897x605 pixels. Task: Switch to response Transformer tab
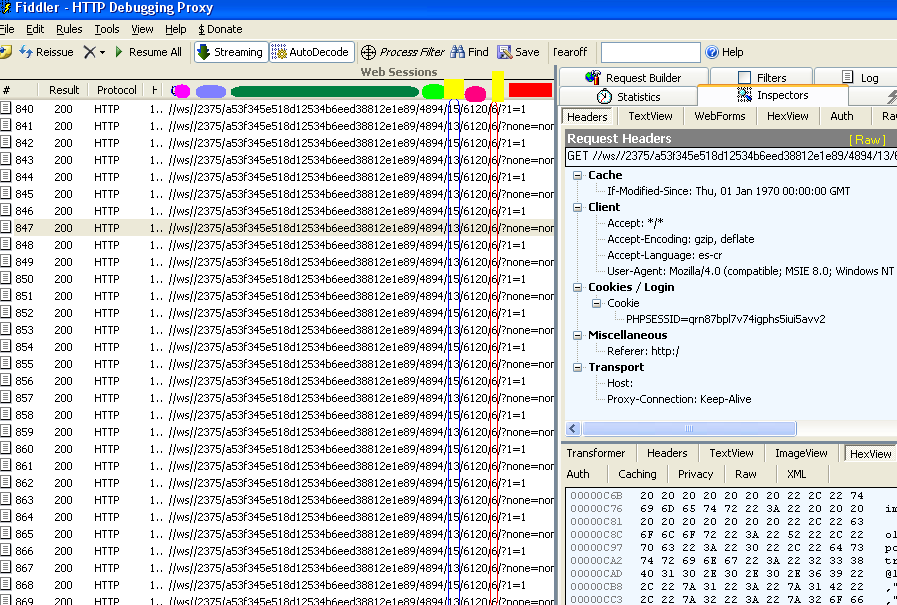click(x=596, y=453)
